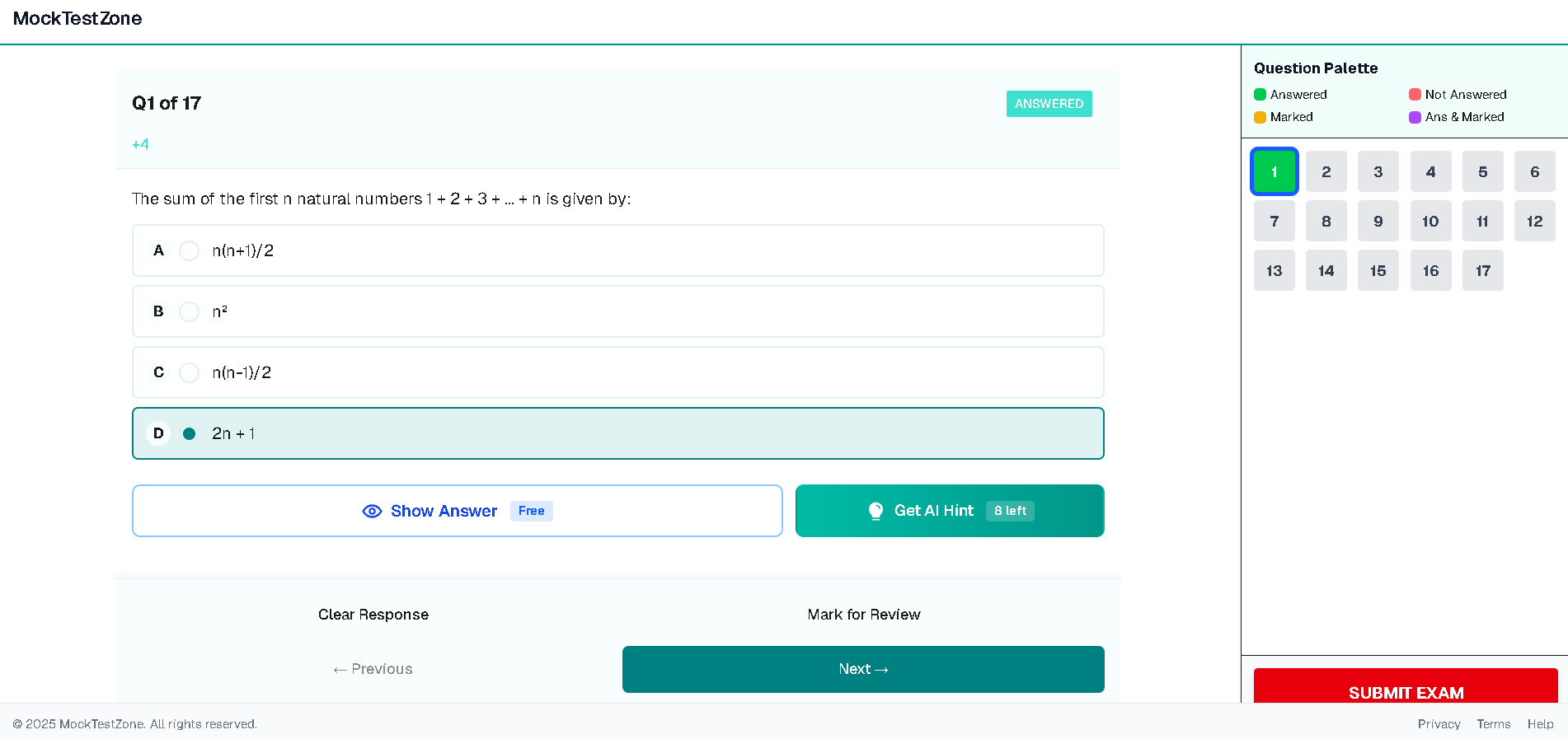Screen dimensions: 1568x739
Task: Open question 6 from the Question Palette
Action: pos(1534,172)
